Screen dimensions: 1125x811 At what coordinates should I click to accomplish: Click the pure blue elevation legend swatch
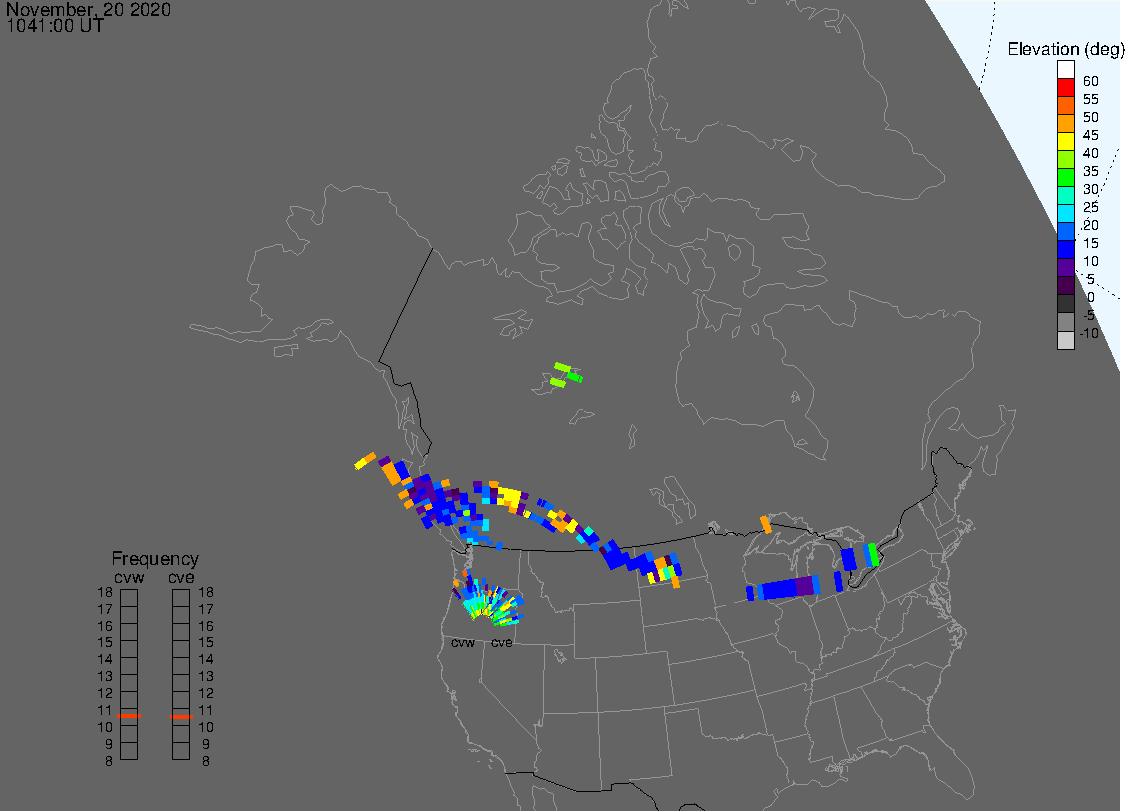point(1065,248)
